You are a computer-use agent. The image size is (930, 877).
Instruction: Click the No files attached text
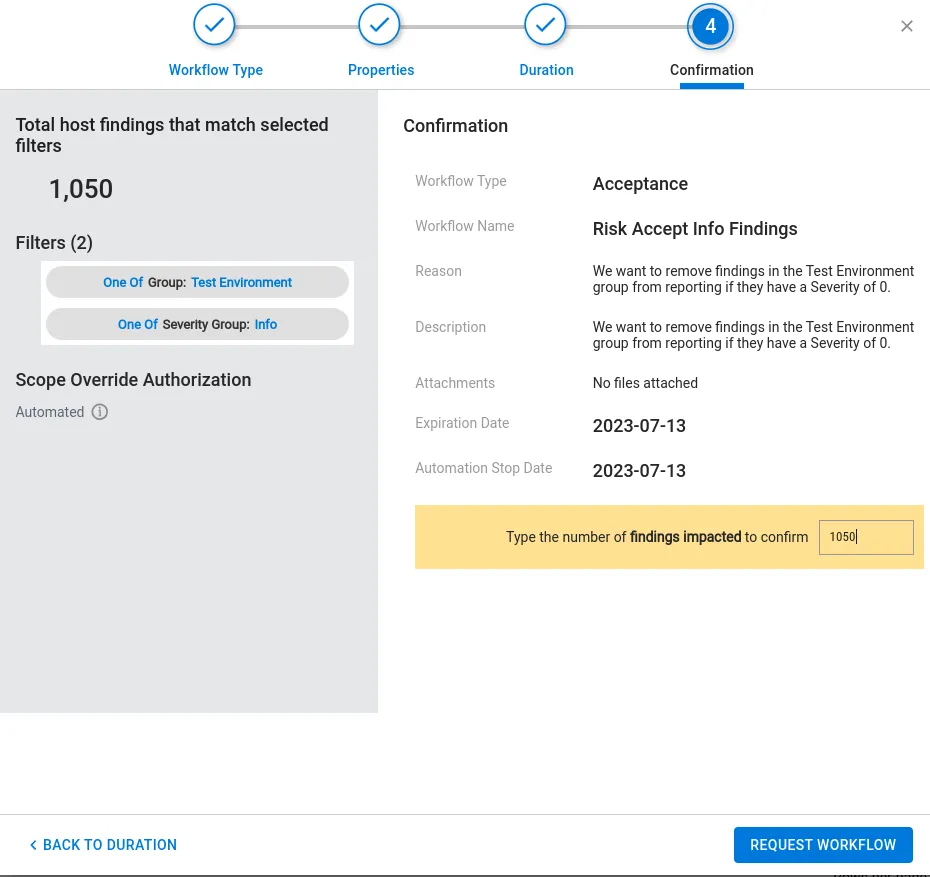(x=645, y=383)
